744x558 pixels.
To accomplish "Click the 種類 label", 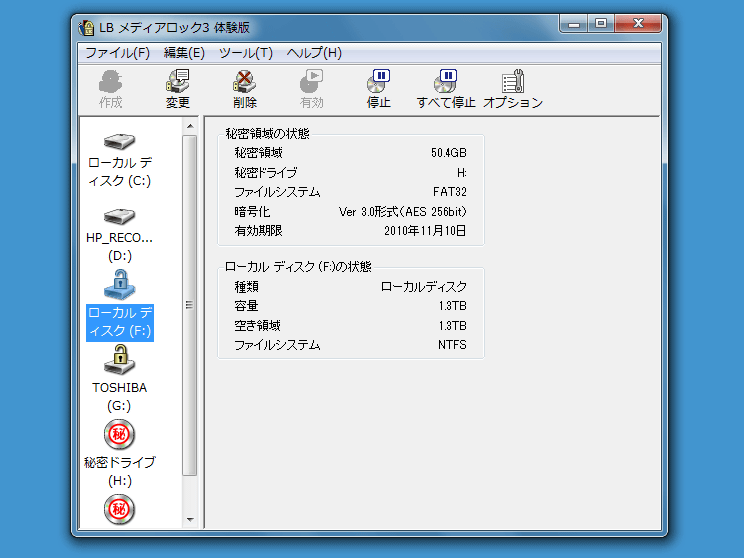I will pyautogui.click(x=246, y=287).
